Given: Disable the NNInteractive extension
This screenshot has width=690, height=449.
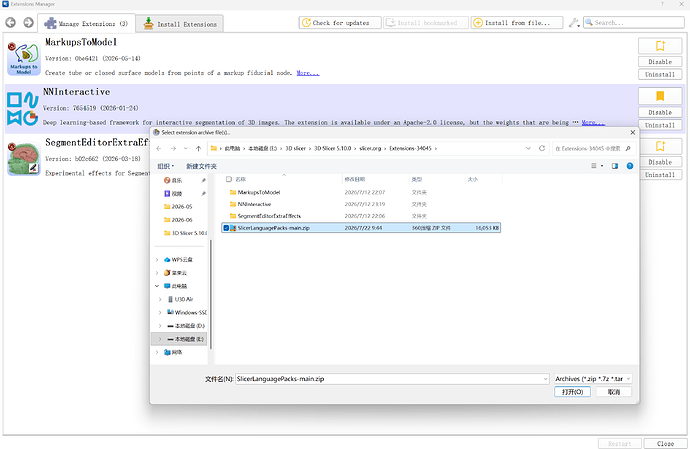Looking at the screenshot, I should point(660,112).
